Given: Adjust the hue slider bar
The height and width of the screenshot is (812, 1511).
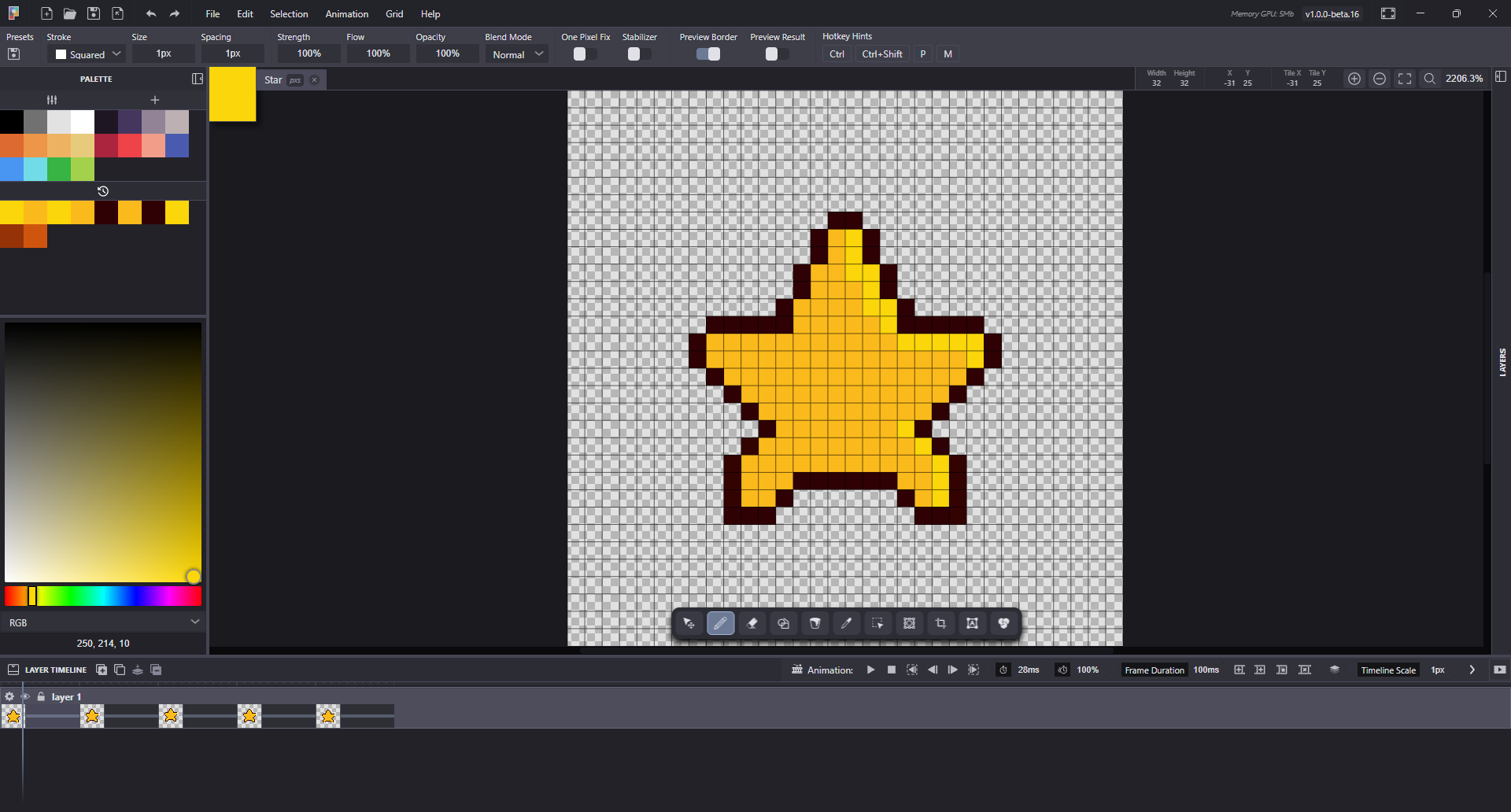Looking at the screenshot, I should point(103,596).
